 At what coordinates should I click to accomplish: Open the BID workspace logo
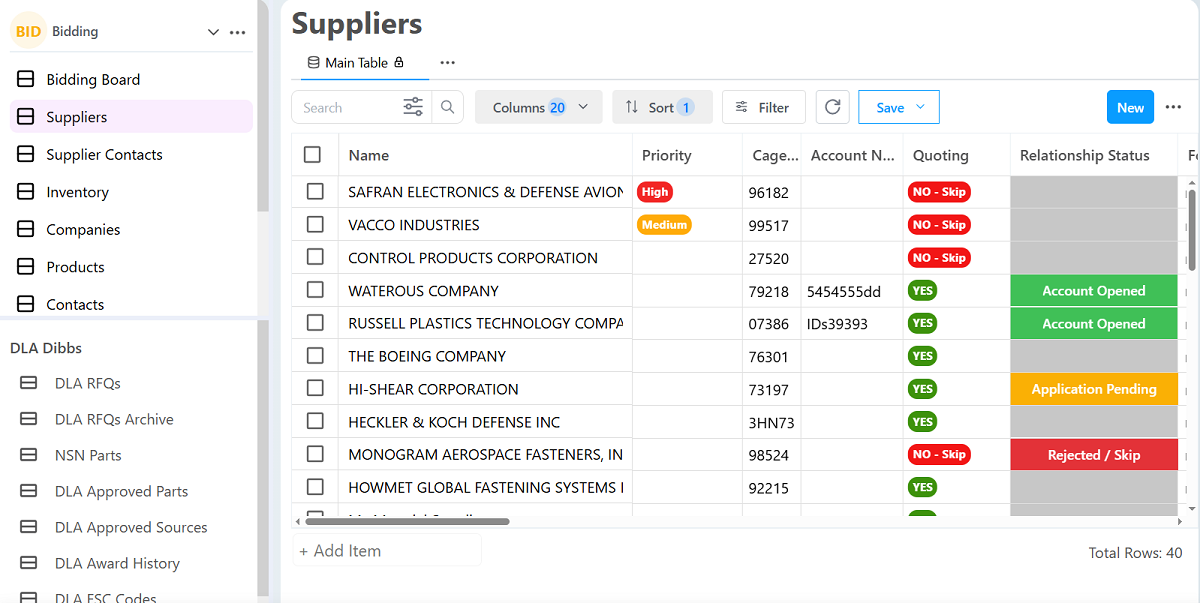(x=28, y=31)
